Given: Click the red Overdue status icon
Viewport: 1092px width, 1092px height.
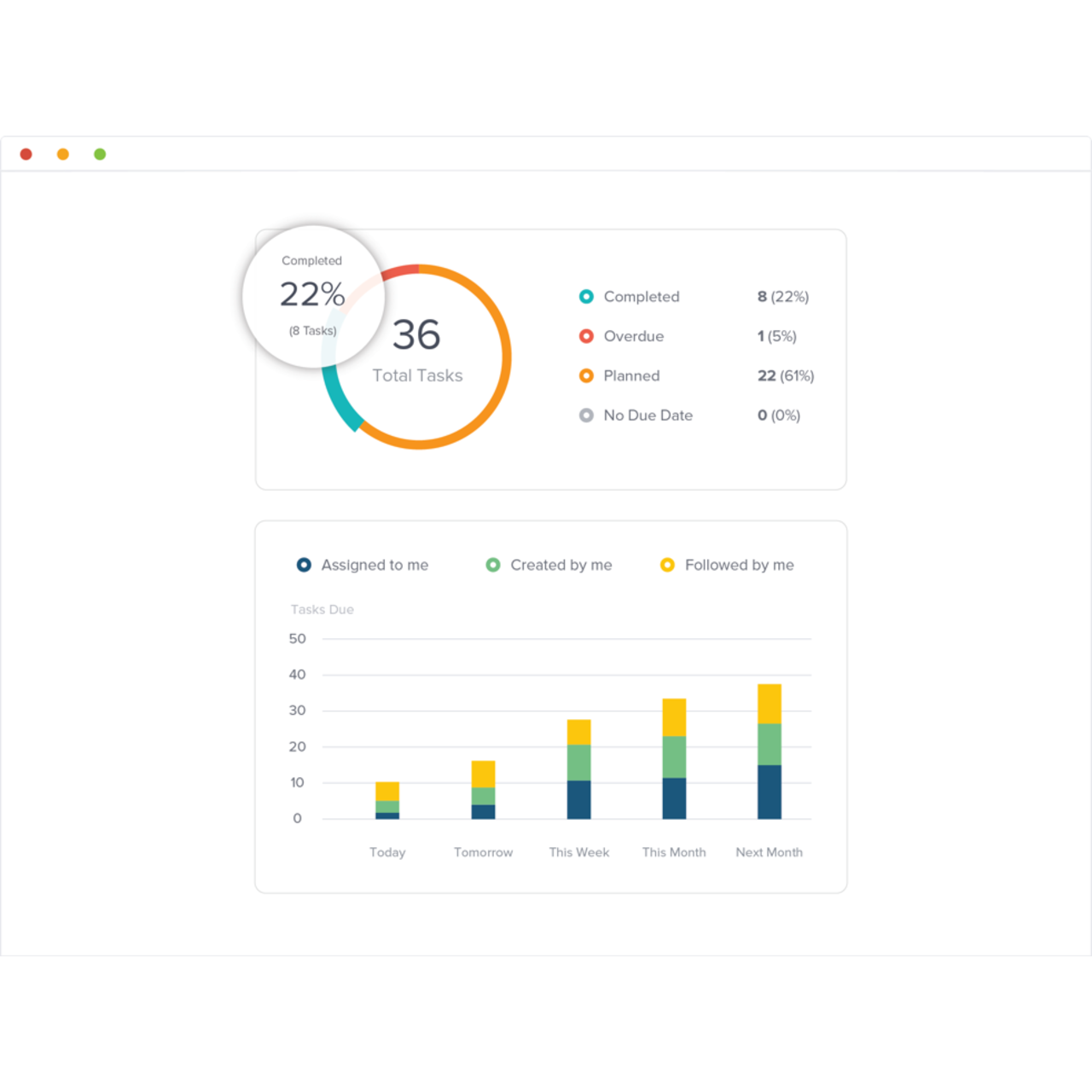Looking at the screenshot, I should coord(586,336).
